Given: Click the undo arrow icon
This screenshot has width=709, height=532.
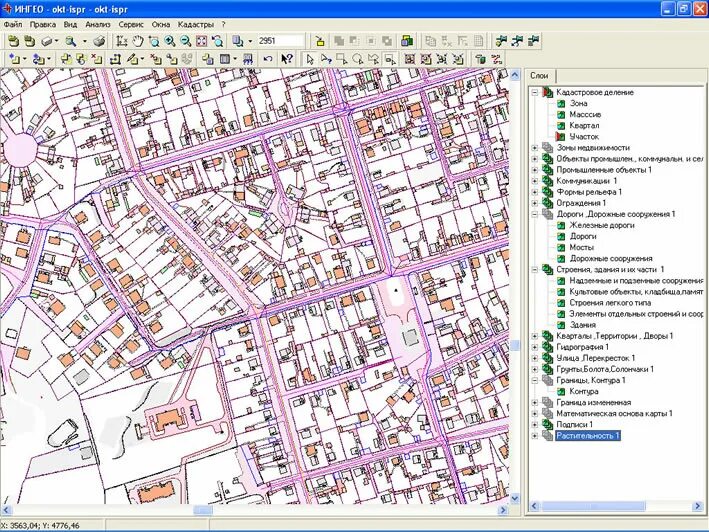Looking at the screenshot, I should pos(268,59).
